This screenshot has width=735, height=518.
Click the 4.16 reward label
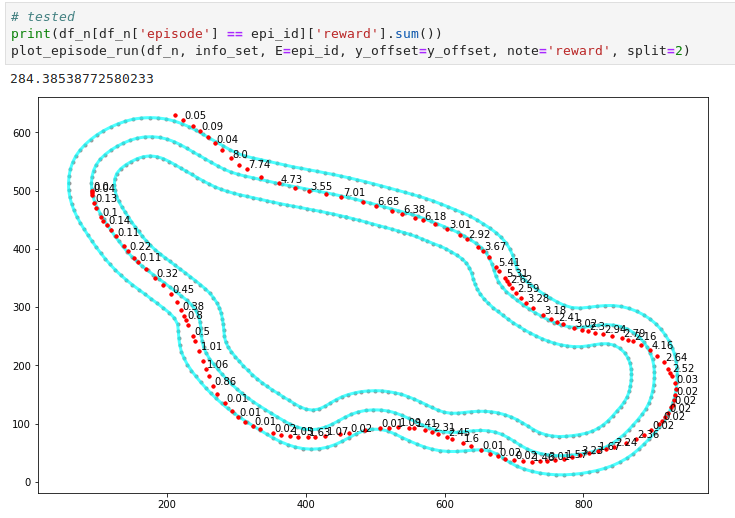(x=662, y=346)
